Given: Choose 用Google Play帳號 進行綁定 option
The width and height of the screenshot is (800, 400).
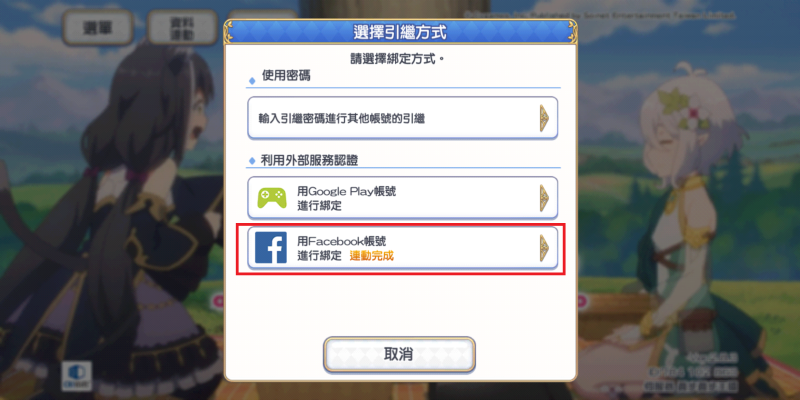Looking at the screenshot, I should [x=403, y=198].
